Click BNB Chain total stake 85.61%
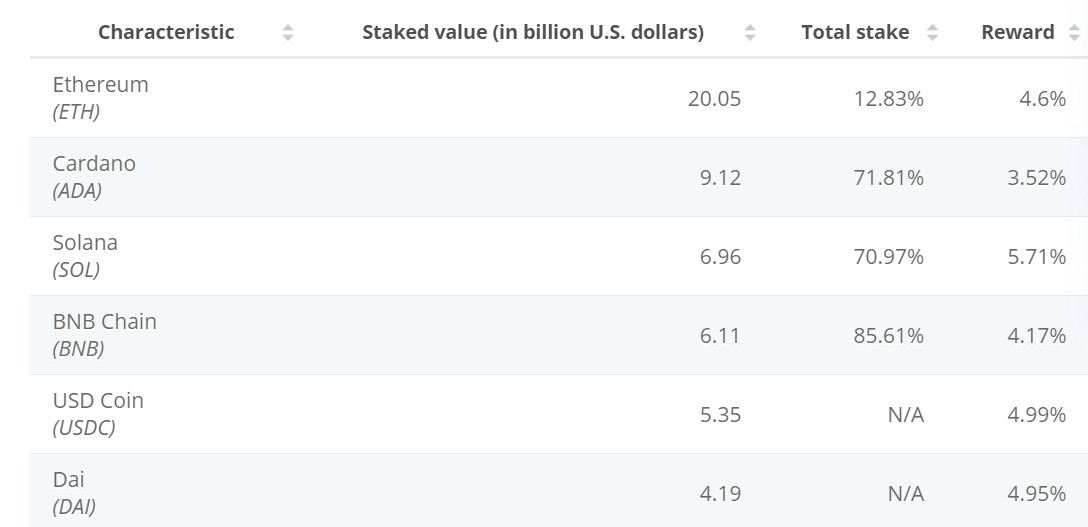Screen dimensions: 1088x527 click(x=889, y=336)
